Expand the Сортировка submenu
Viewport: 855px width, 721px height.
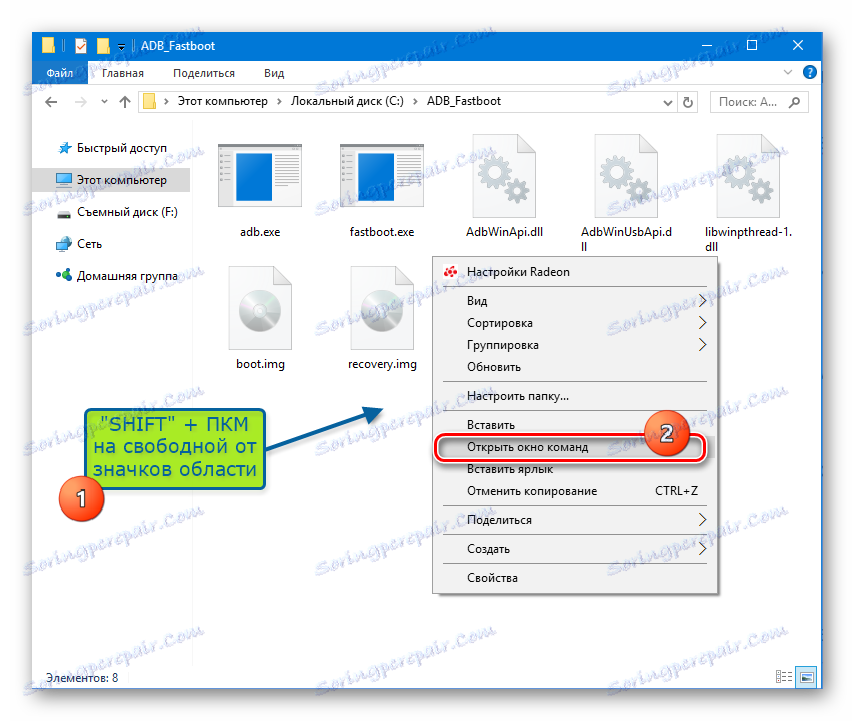702,323
